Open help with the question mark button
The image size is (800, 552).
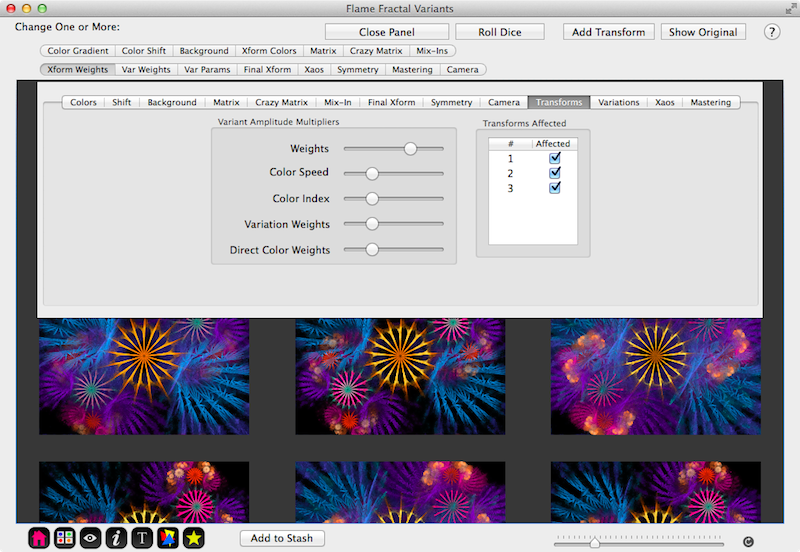(771, 32)
